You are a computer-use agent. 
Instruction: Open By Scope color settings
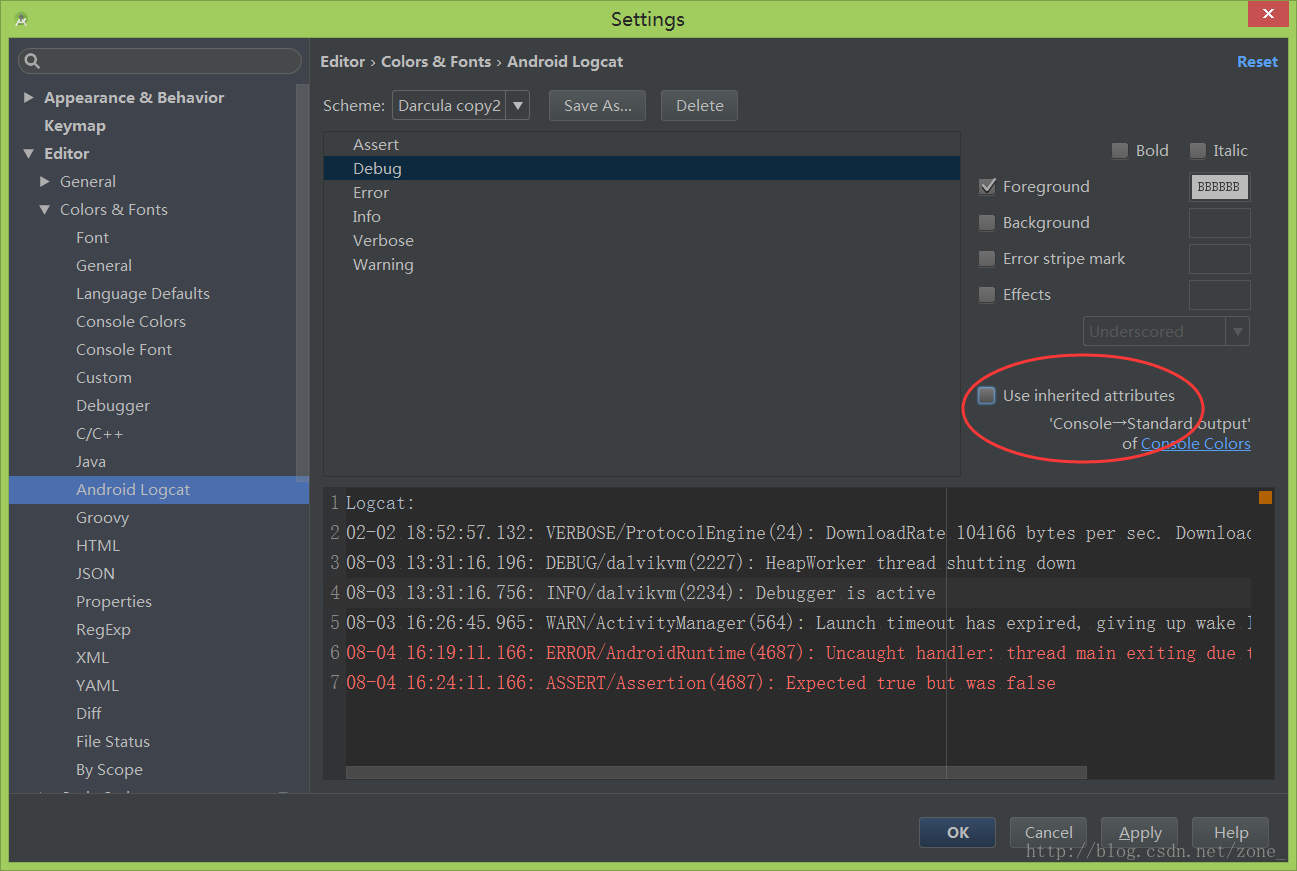109,770
